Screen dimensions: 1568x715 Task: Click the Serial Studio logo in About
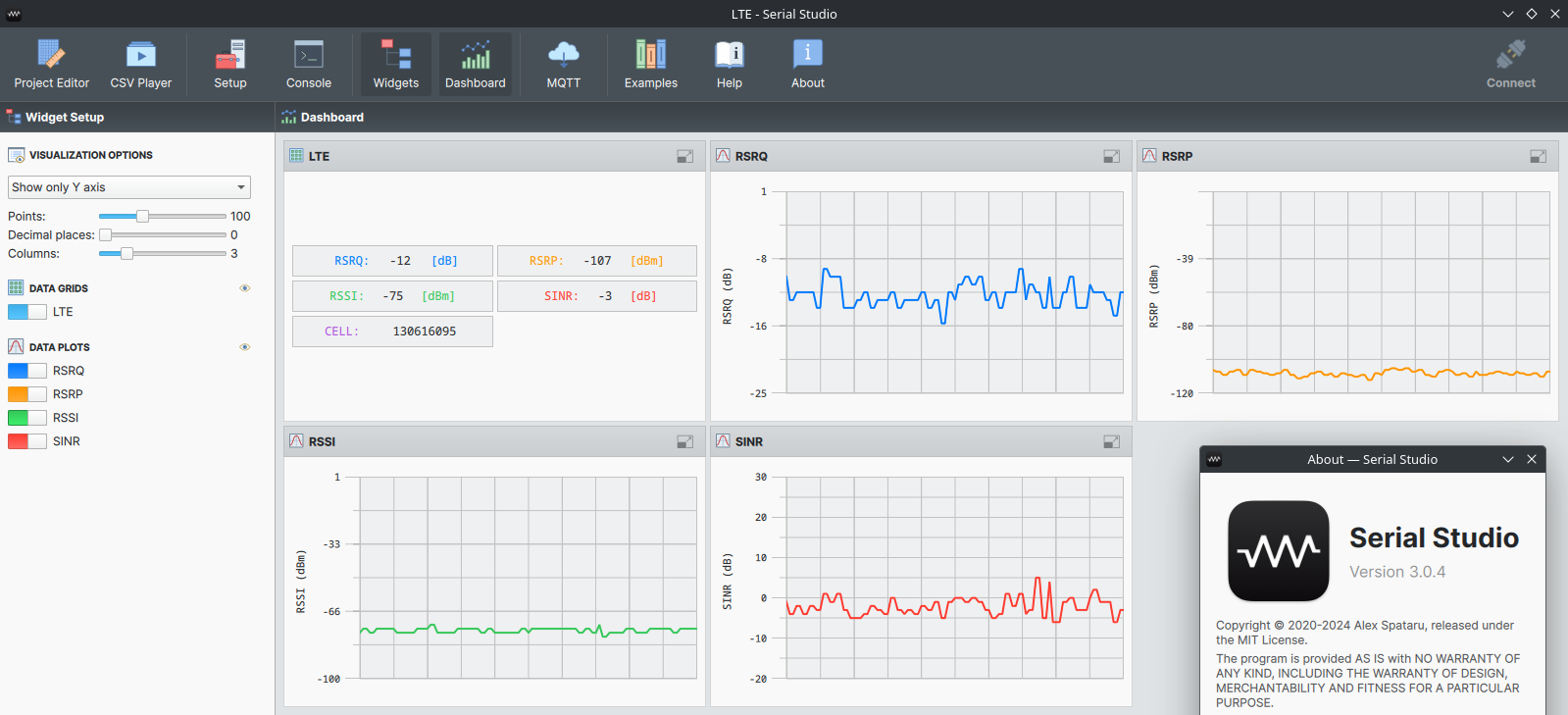[x=1279, y=551]
